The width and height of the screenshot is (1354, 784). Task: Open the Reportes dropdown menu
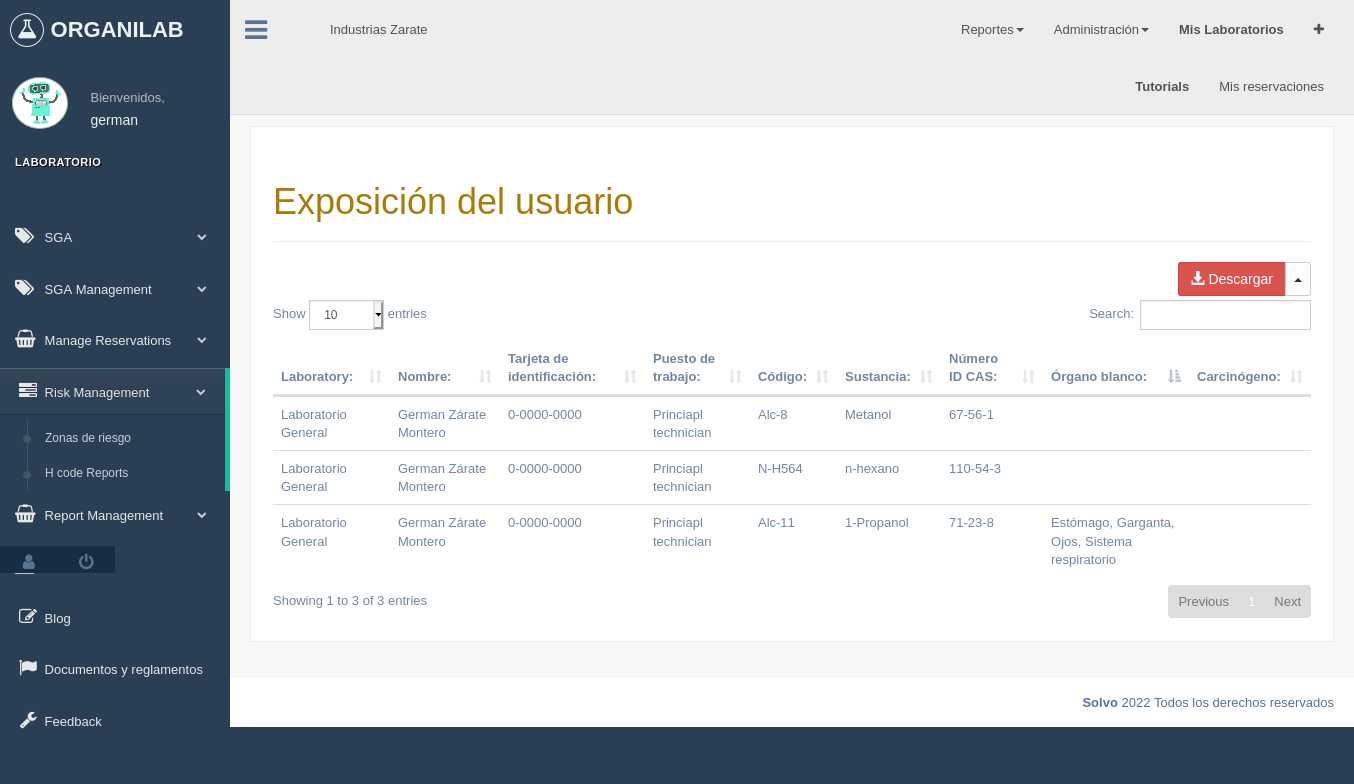point(991,29)
